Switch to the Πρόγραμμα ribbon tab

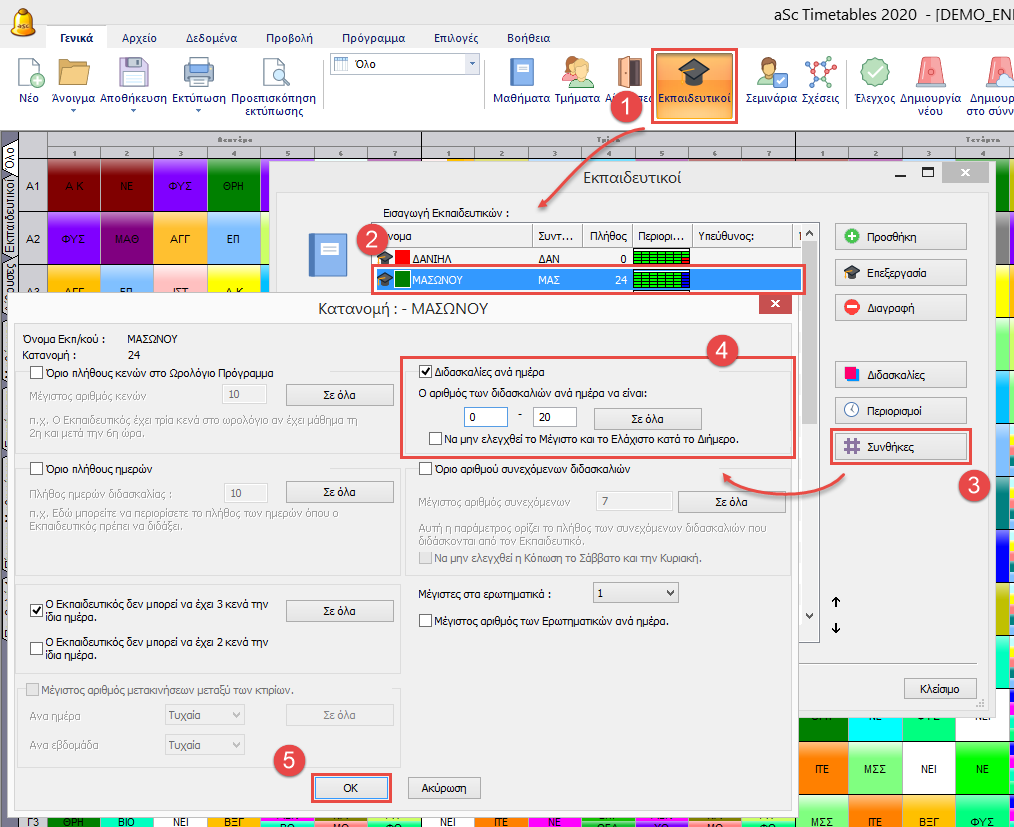pyautogui.click(x=373, y=38)
